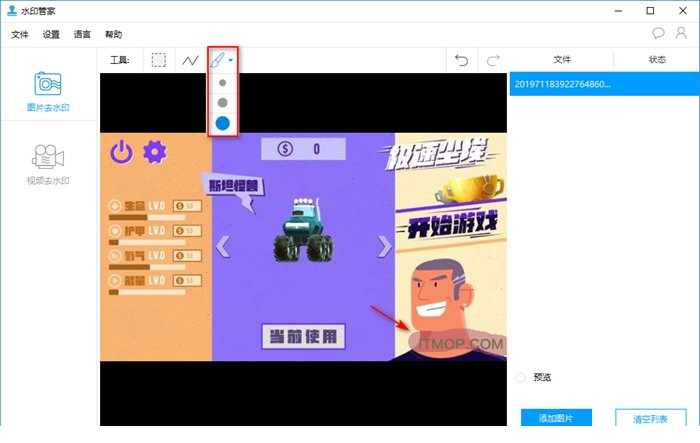Viewport: 700px width, 443px height.
Task: Click 开始游戏 text in the image
Action: 452,223
